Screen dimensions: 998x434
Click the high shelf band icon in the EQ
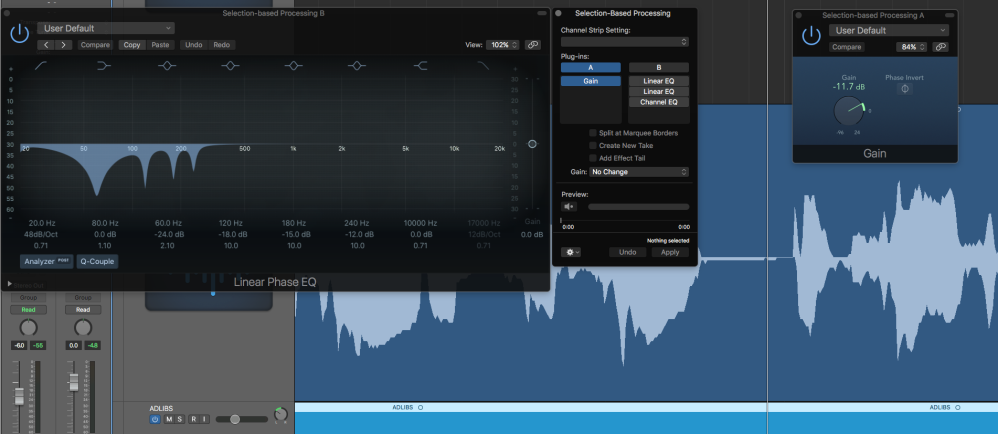[x=421, y=65]
